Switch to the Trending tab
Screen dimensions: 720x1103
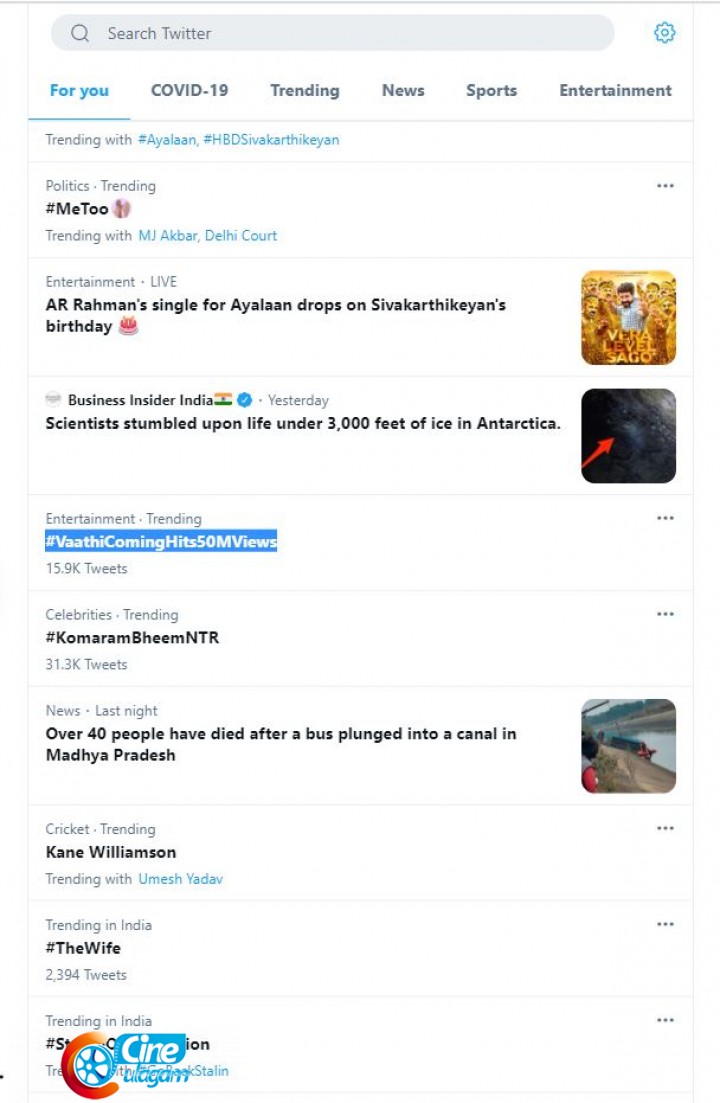[304, 90]
